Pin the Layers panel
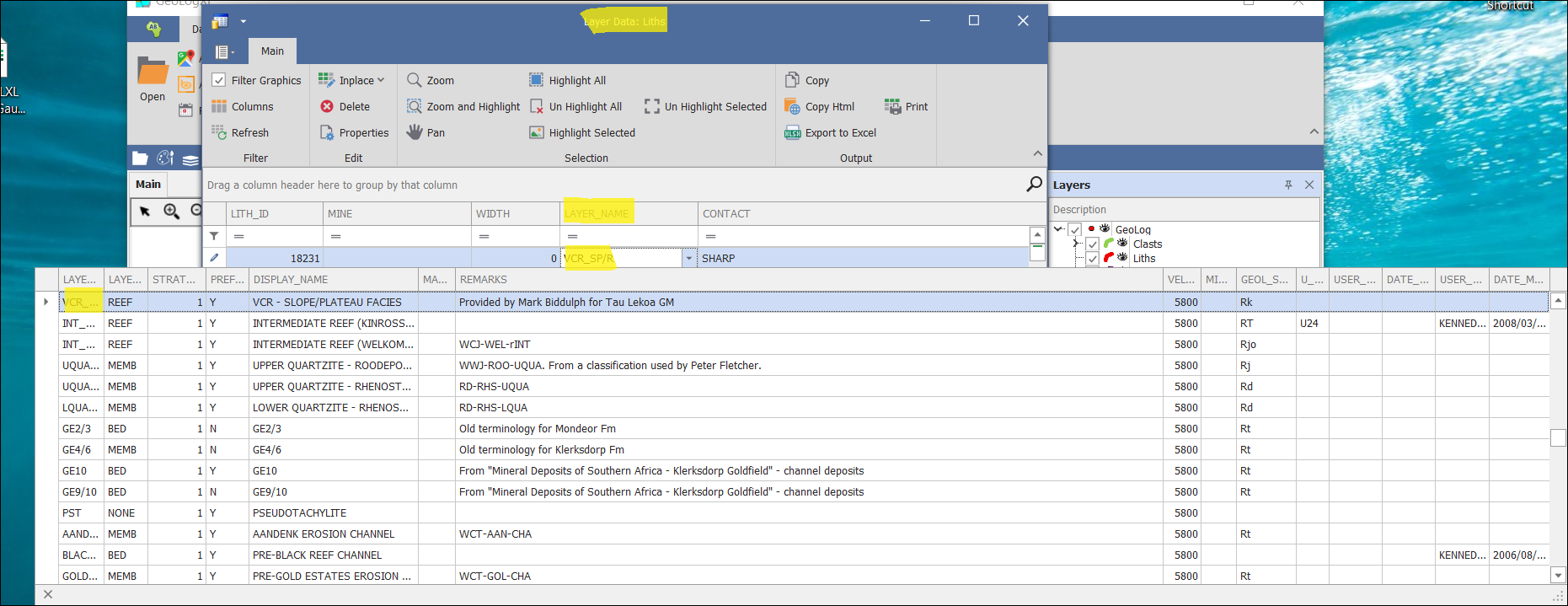Viewport: 1568px width, 606px height. click(x=1288, y=185)
